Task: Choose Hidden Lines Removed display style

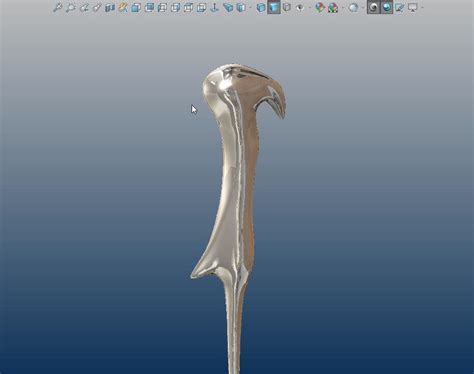Action: coord(287,8)
